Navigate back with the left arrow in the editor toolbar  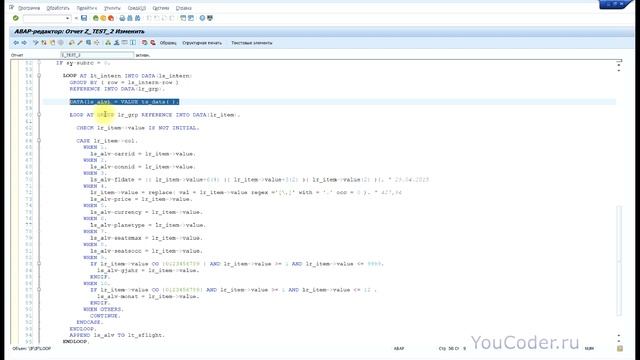pyautogui.click(x=16, y=42)
